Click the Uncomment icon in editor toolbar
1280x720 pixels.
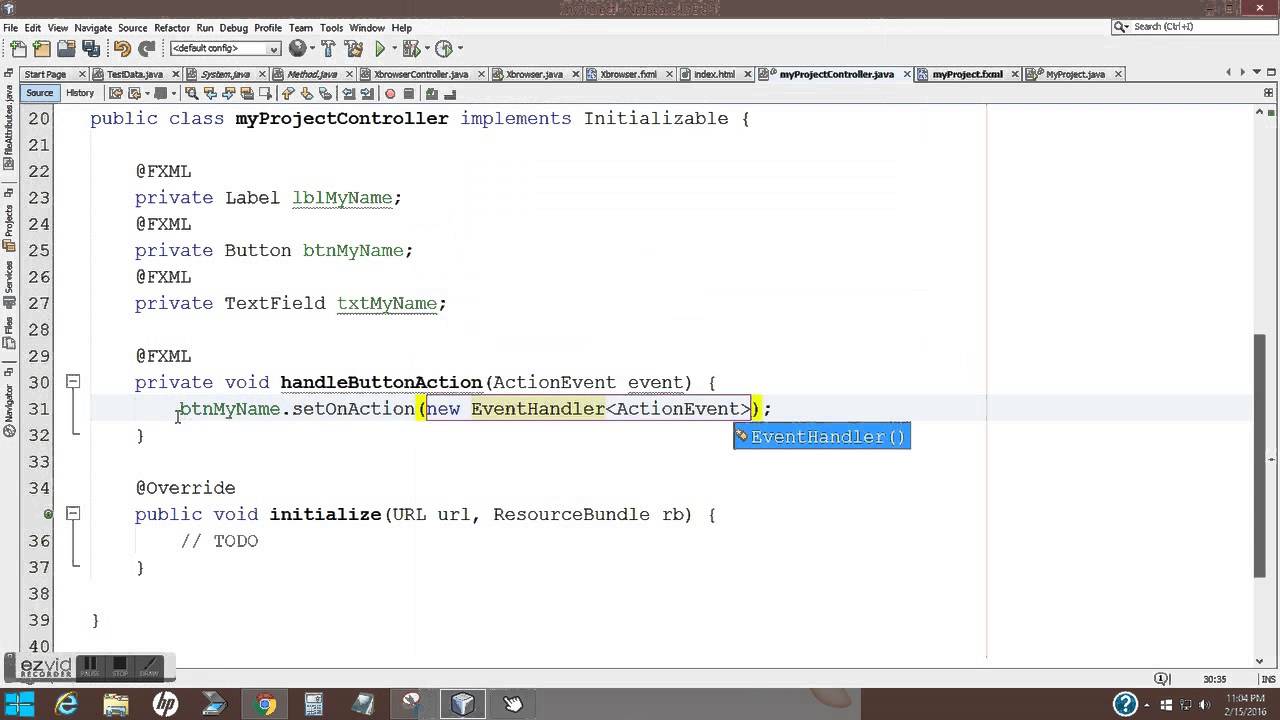(450, 93)
